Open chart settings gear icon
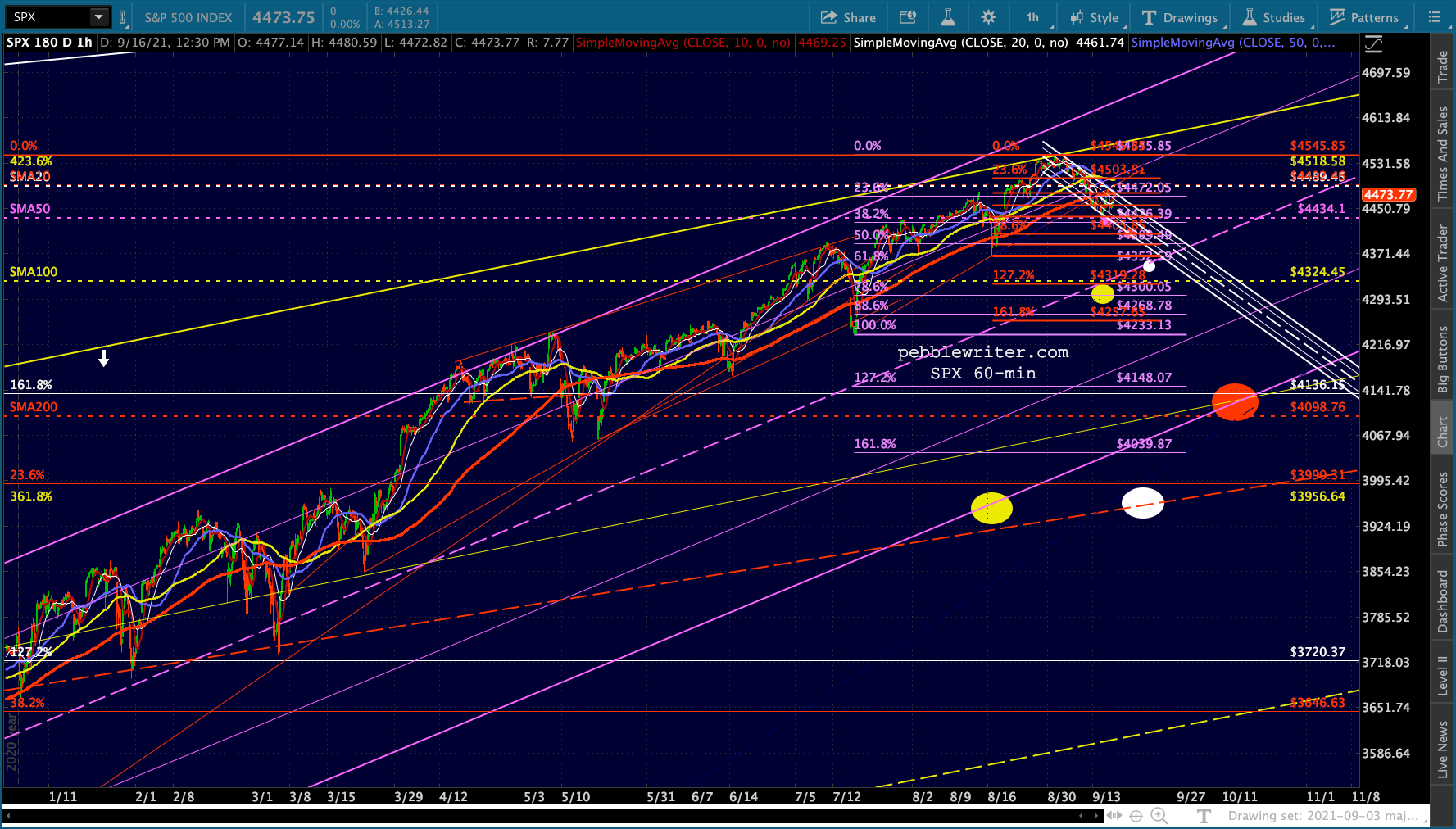The height and width of the screenshot is (829, 1456). tap(988, 17)
